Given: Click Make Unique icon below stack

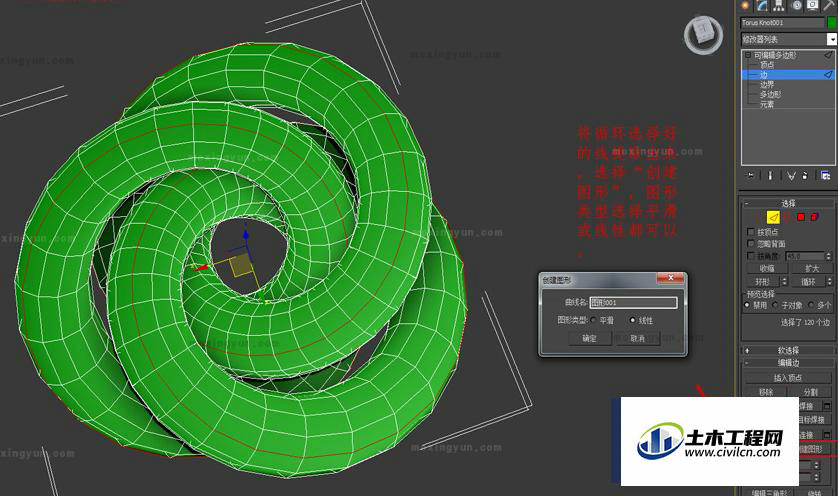Looking at the screenshot, I should [792, 175].
